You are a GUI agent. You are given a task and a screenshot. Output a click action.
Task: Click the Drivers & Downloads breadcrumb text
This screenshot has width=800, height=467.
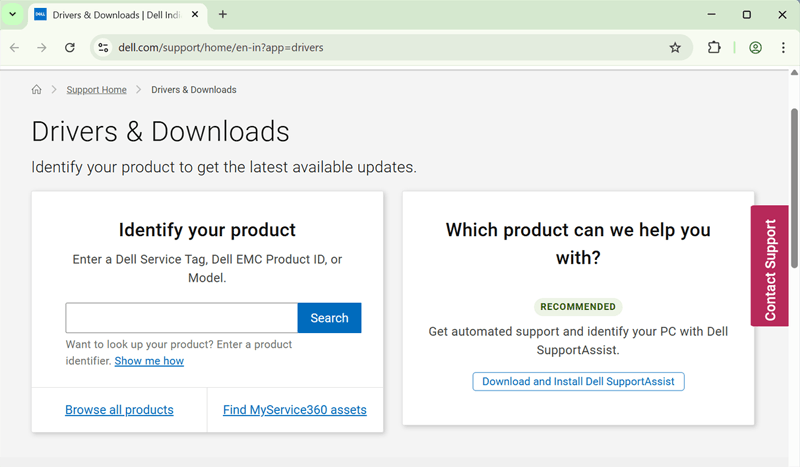194,90
